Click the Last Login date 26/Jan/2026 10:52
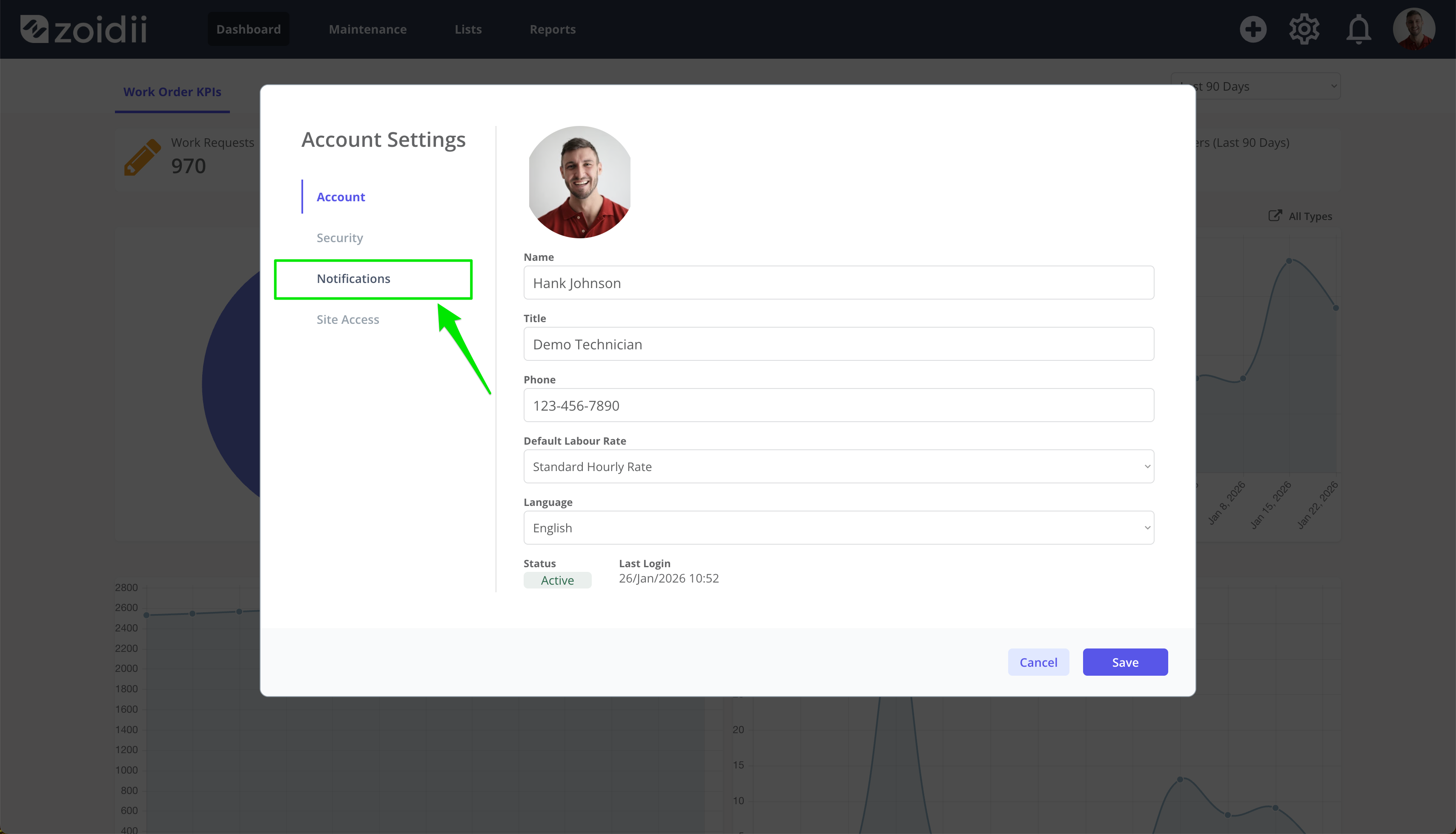Screen dimensions: 1456x834 click(669, 579)
